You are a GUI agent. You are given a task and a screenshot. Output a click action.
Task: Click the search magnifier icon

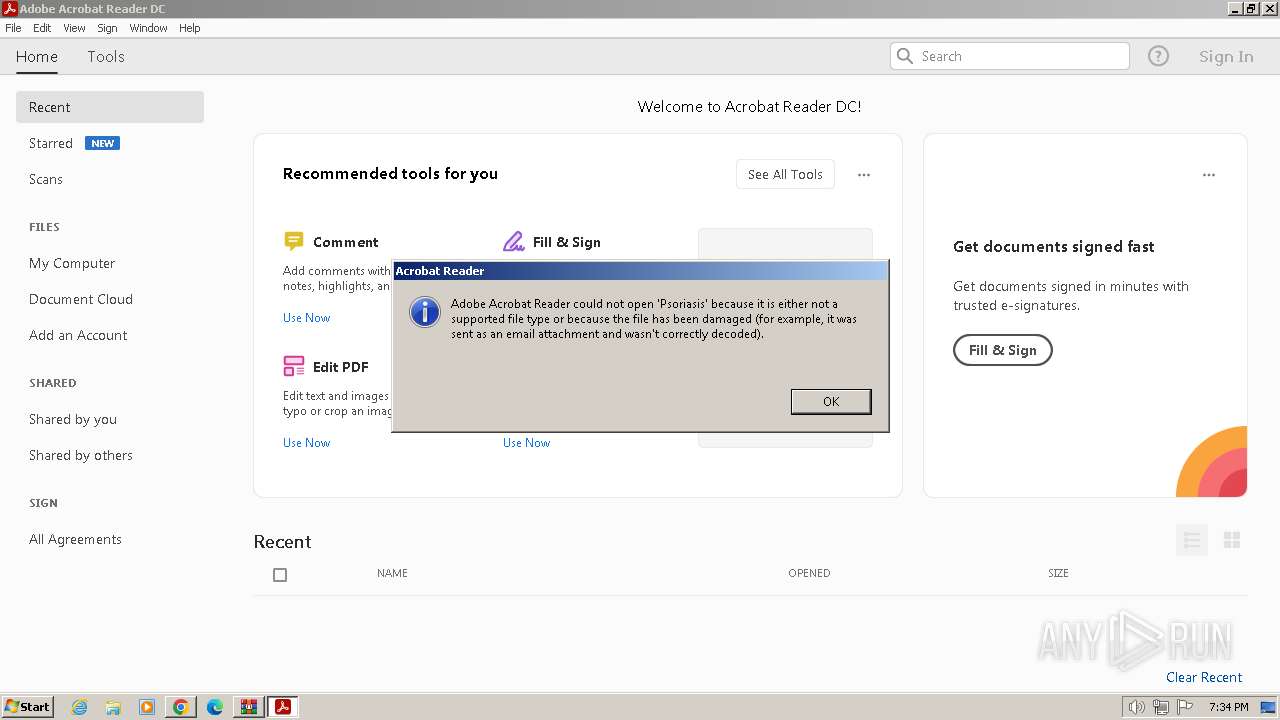point(905,56)
